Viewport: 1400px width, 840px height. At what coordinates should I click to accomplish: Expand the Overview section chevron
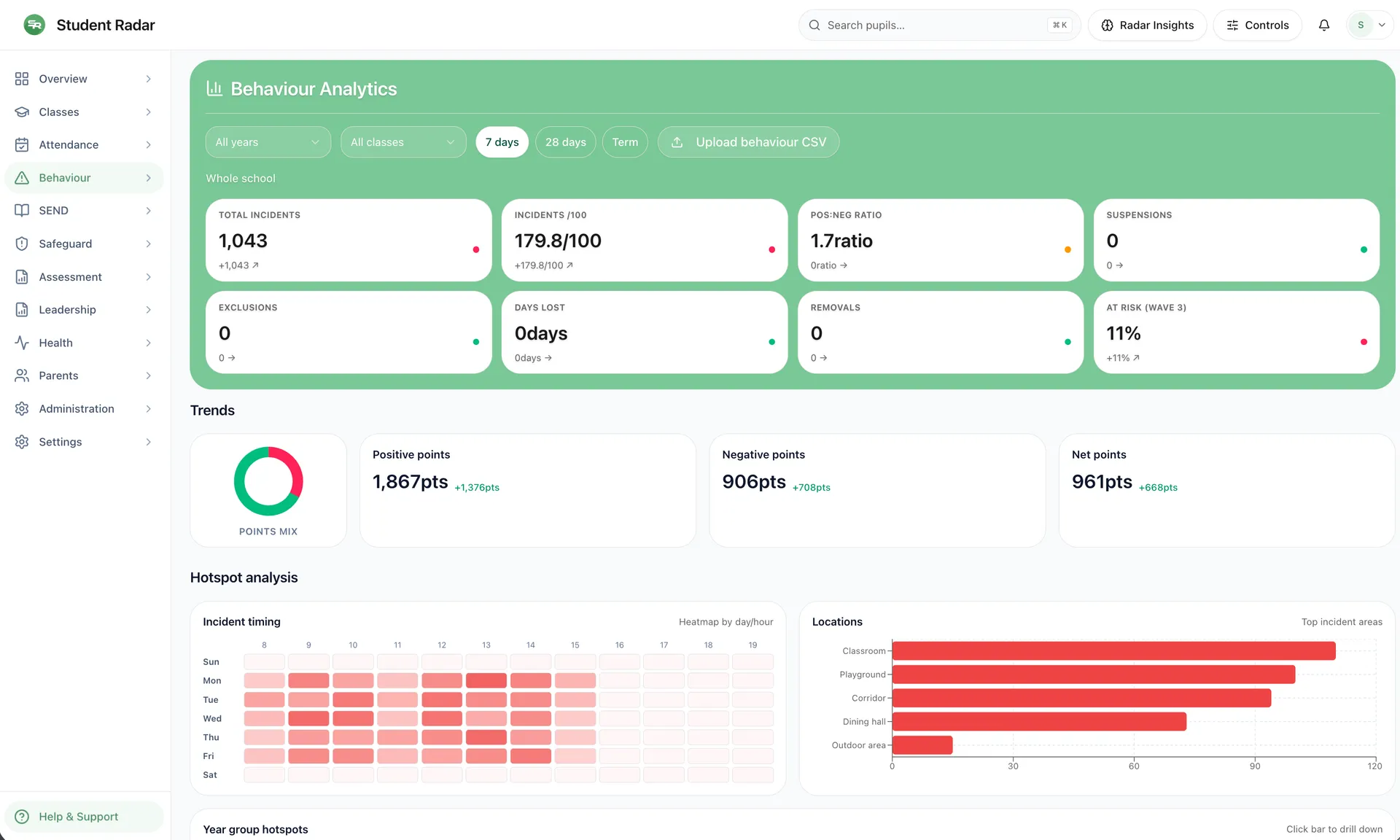(x=148, y=79)
